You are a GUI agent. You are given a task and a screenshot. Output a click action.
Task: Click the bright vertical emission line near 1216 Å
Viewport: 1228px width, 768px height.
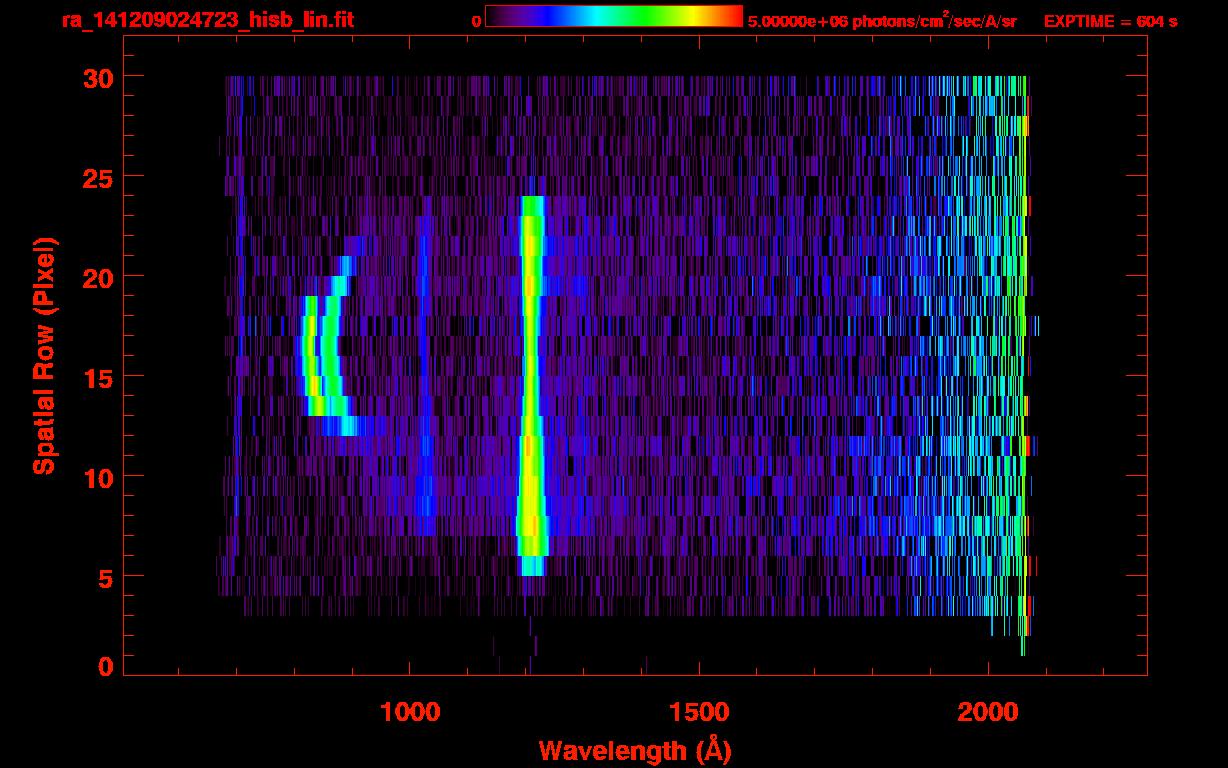[x=531, y=386]
